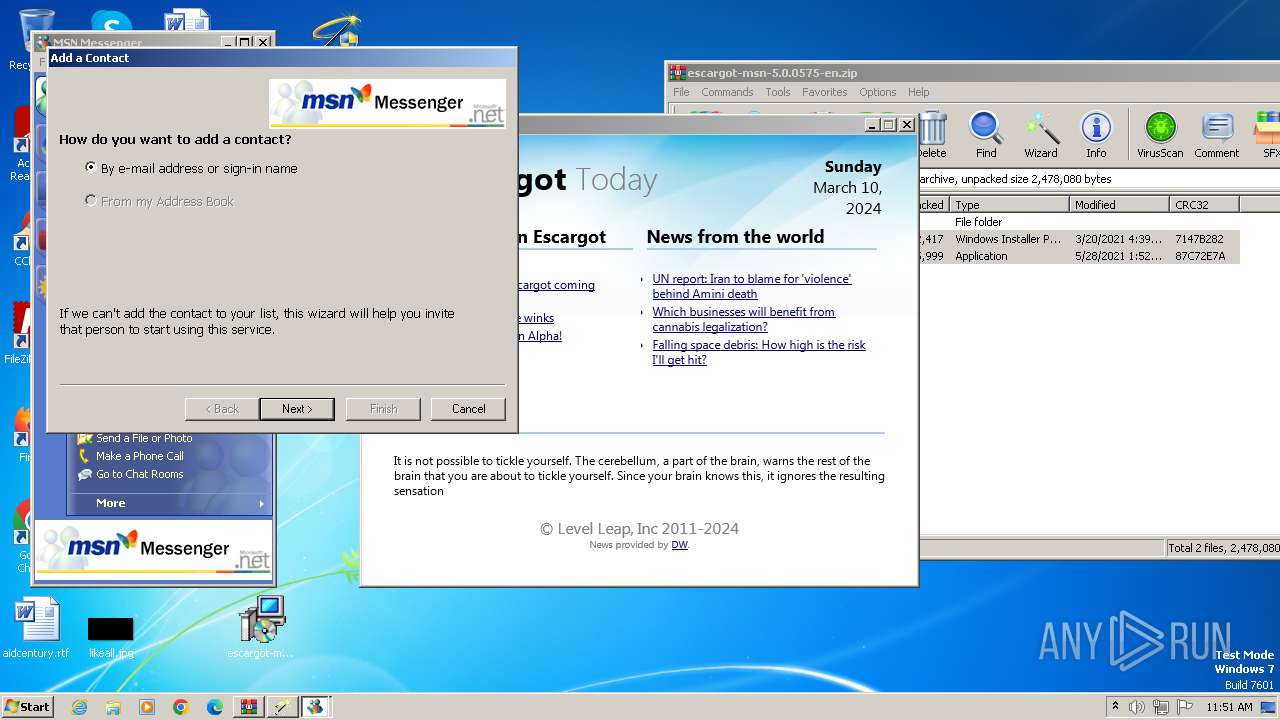Click the Back button in the wizard
The width and height of the screenshot is (1280, 720).
tap(222, 409)
